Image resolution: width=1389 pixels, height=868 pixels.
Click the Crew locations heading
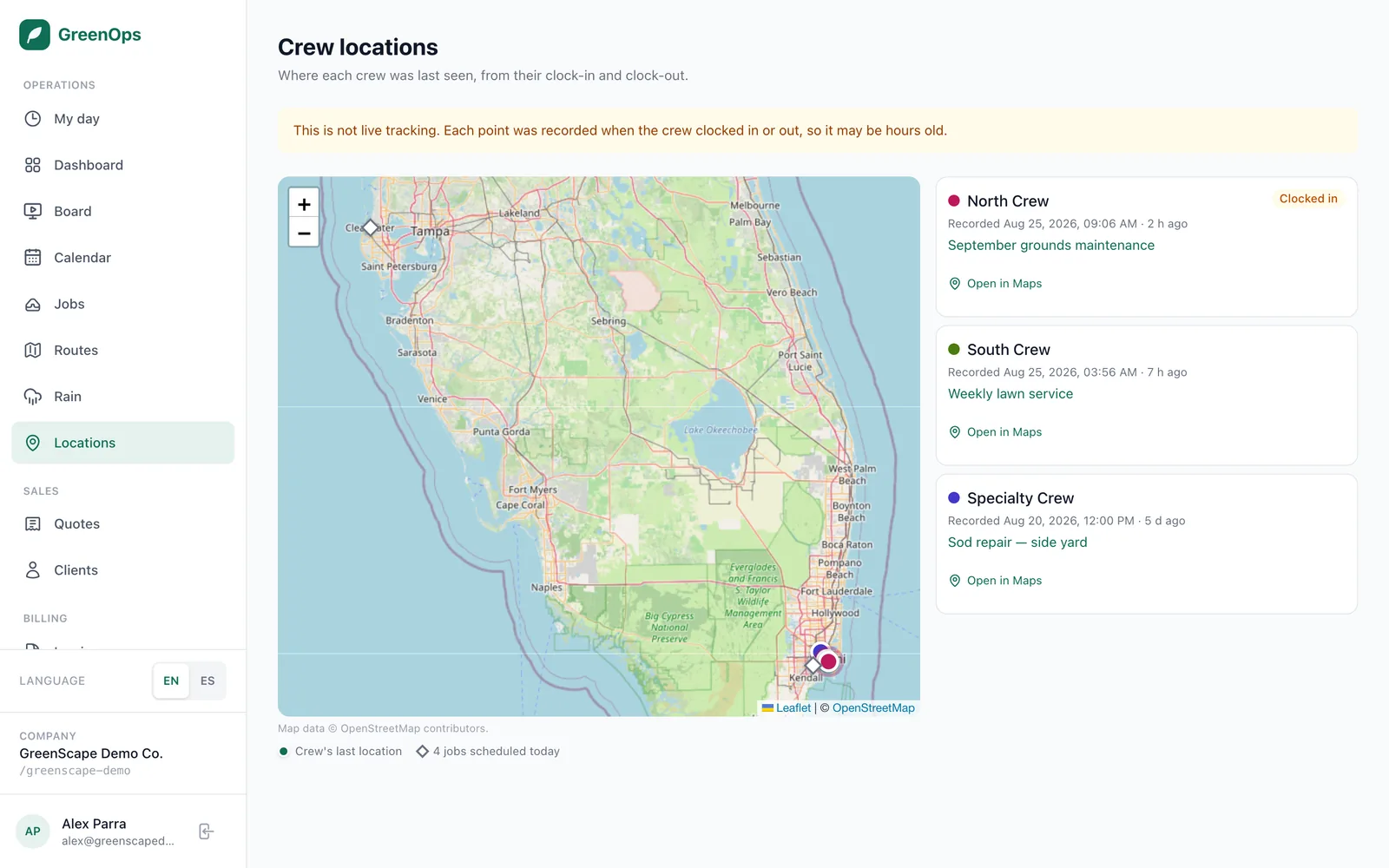(358, 47)
